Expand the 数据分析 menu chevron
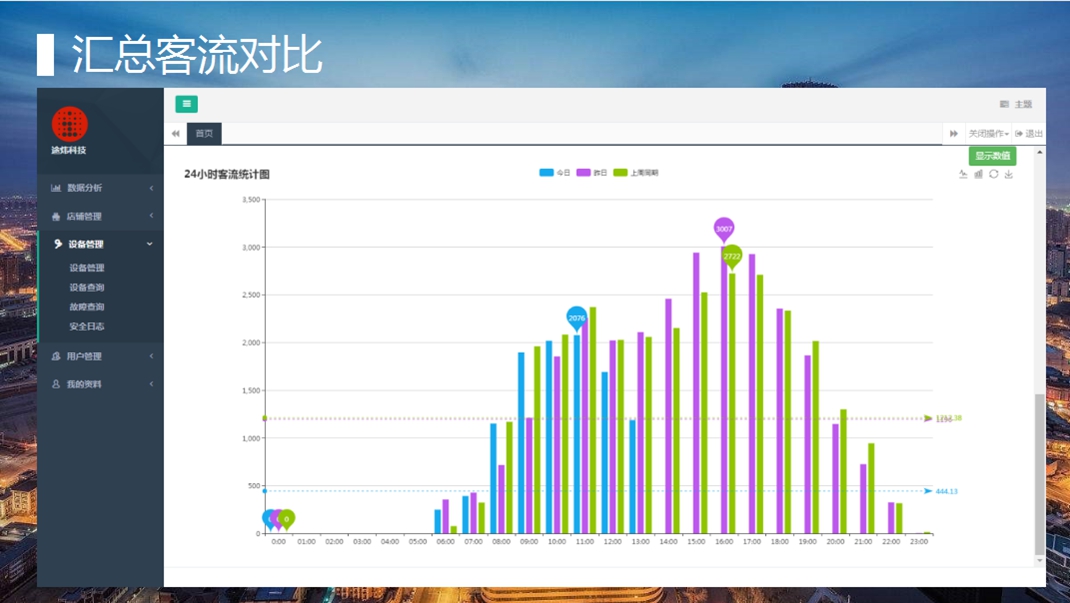The height and width of the screenshot is (603, 1070). (151, 188)
